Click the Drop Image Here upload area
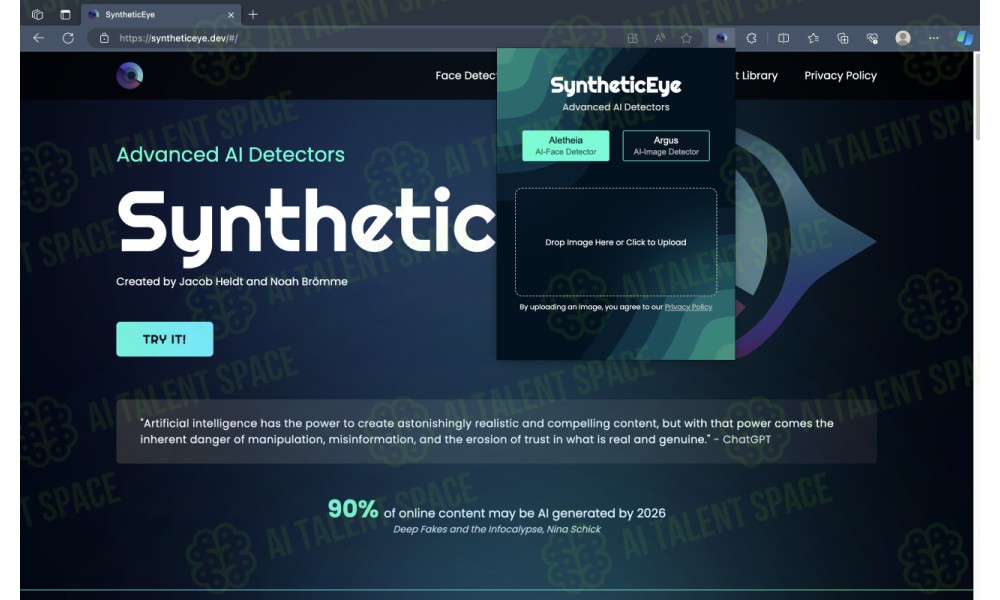Image resolution: width=1000 pixels, height=600 pixels. (x=616, y=242)
